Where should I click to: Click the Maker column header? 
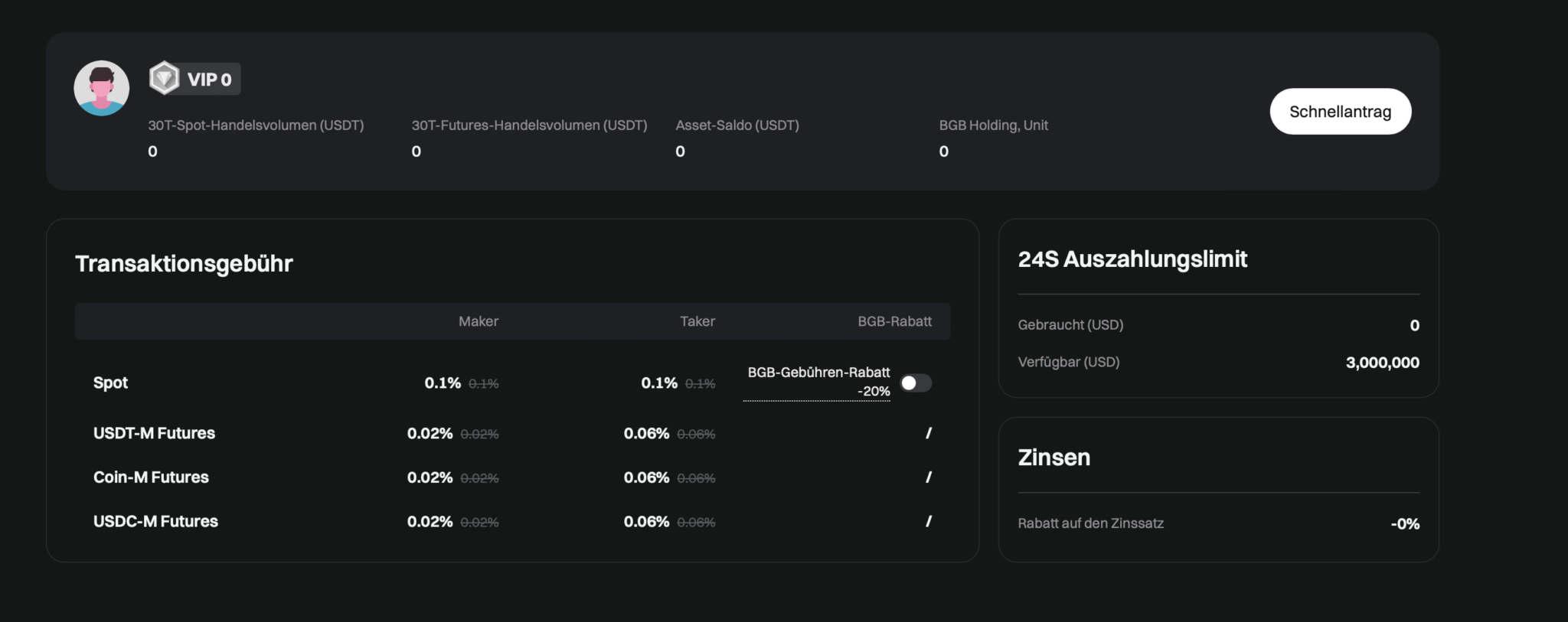pos(478,321)
